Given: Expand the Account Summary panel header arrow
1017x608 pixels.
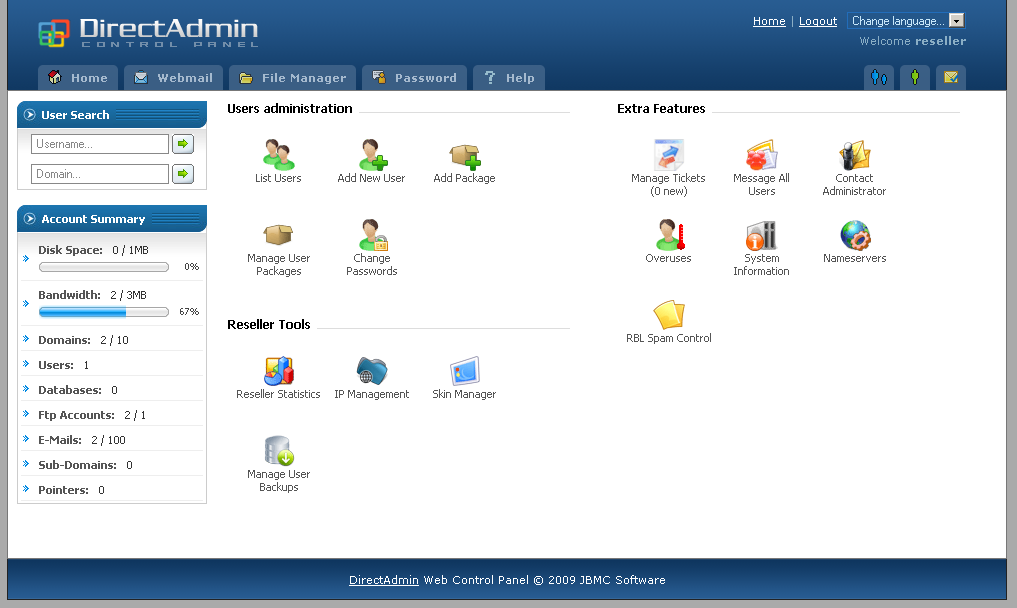Looking at the screenshot, I should [x=29, y=219].
